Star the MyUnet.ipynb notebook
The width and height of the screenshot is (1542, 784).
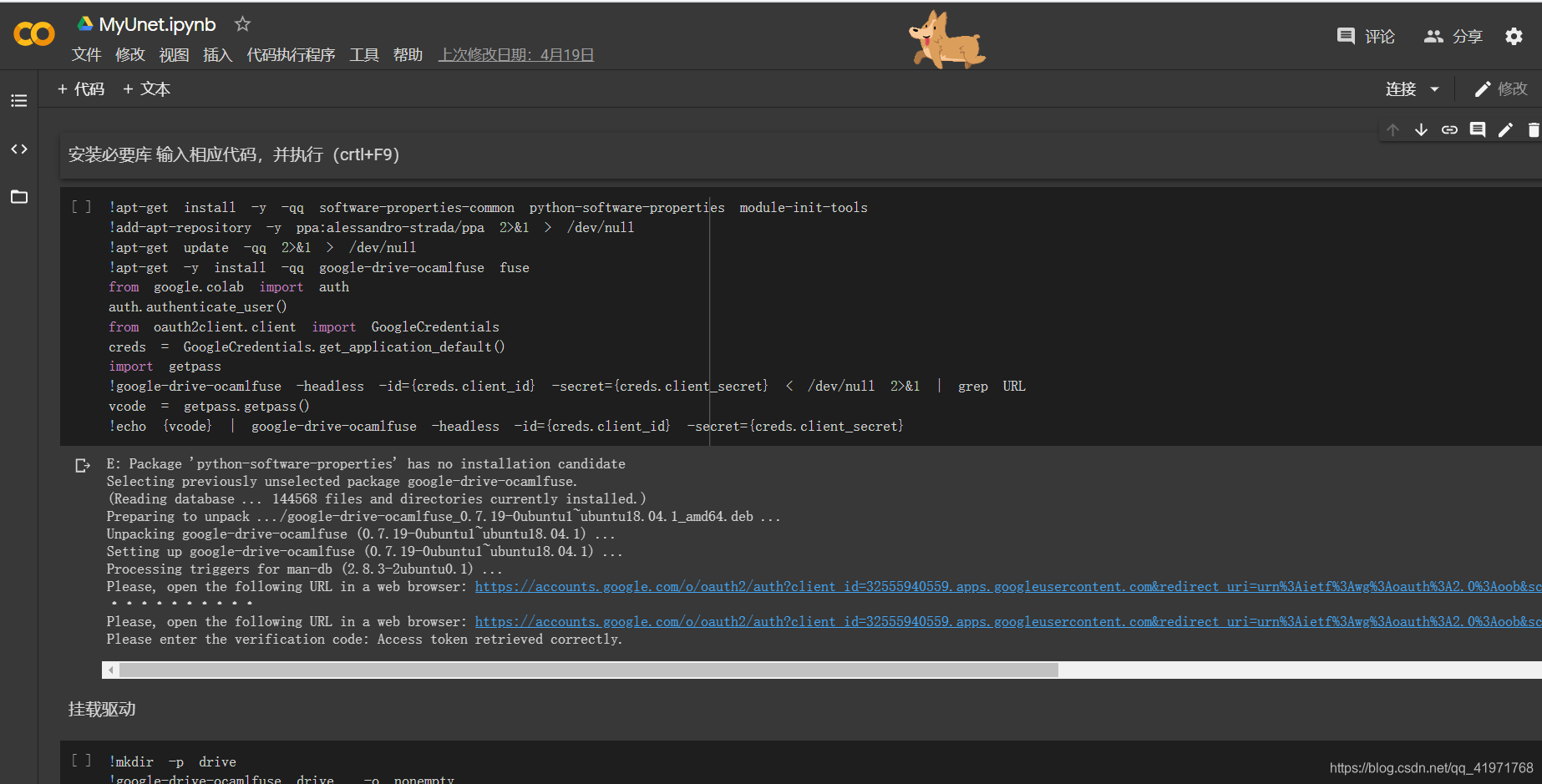point(242,24)
